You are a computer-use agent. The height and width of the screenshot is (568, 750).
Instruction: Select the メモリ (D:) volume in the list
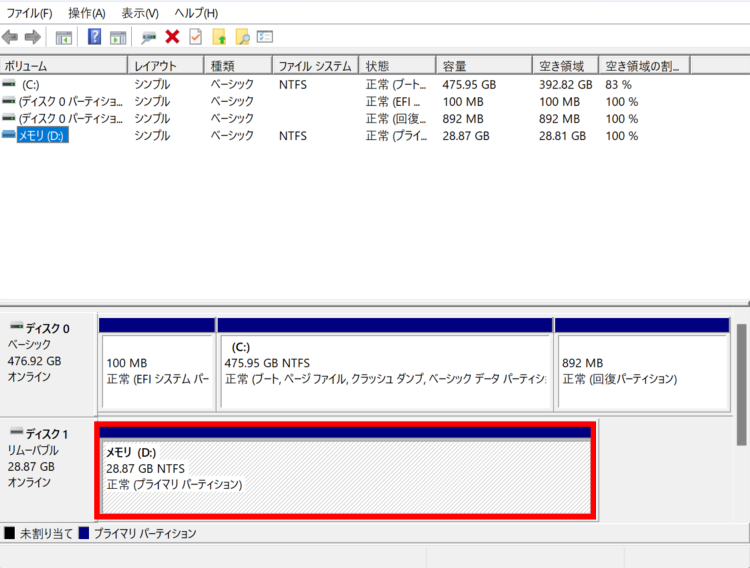pos(42,135)
